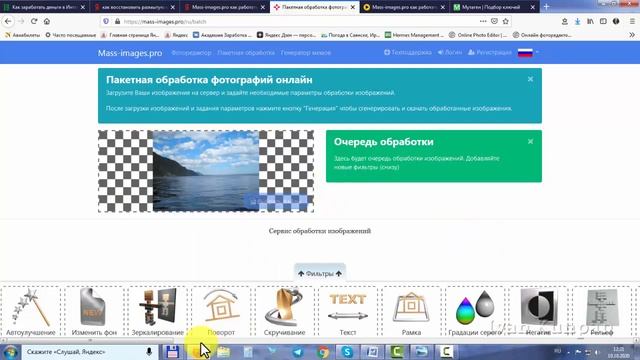Save page to Pocket icon
Screen dimensions: 640x360
[x=494, y=21]
